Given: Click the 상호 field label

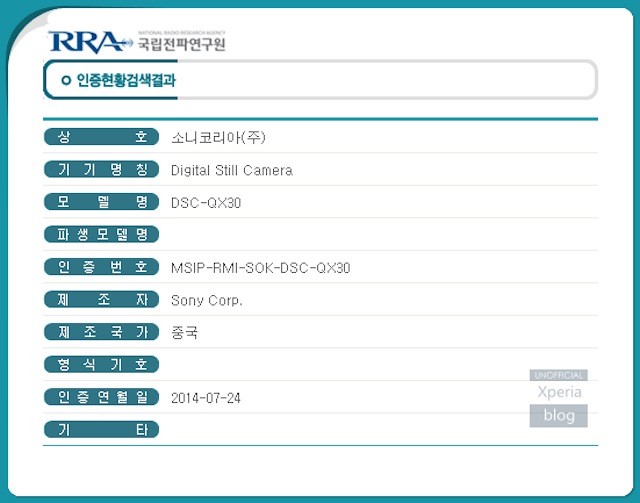Looking at the screenshot, I should tap(101, 136).
